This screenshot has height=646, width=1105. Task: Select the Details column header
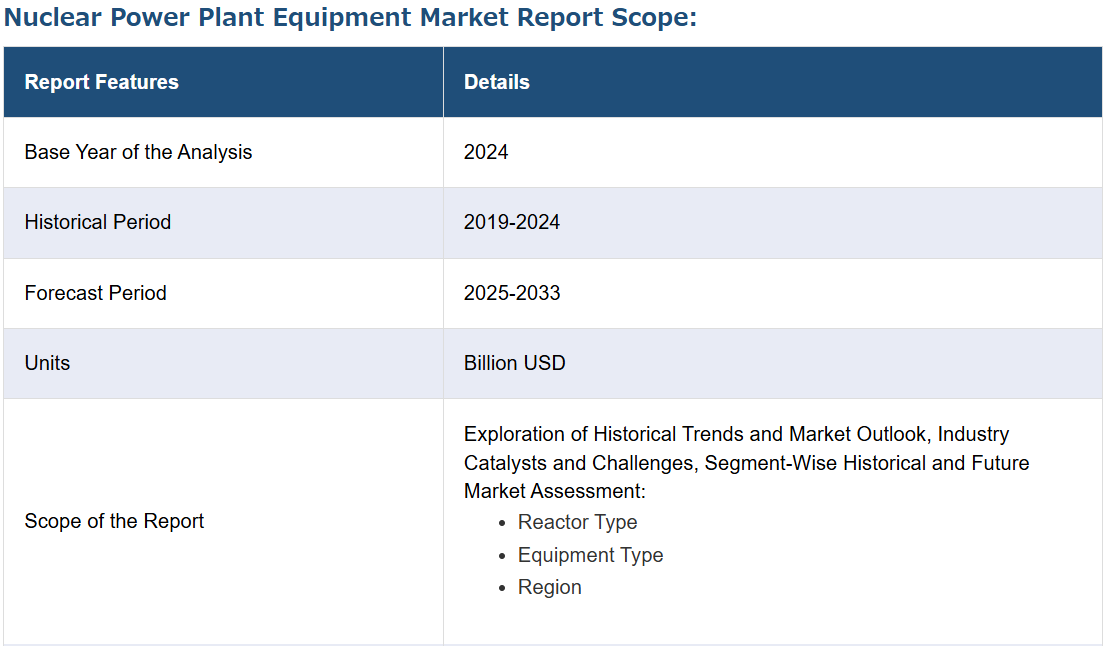coord(496,82)
